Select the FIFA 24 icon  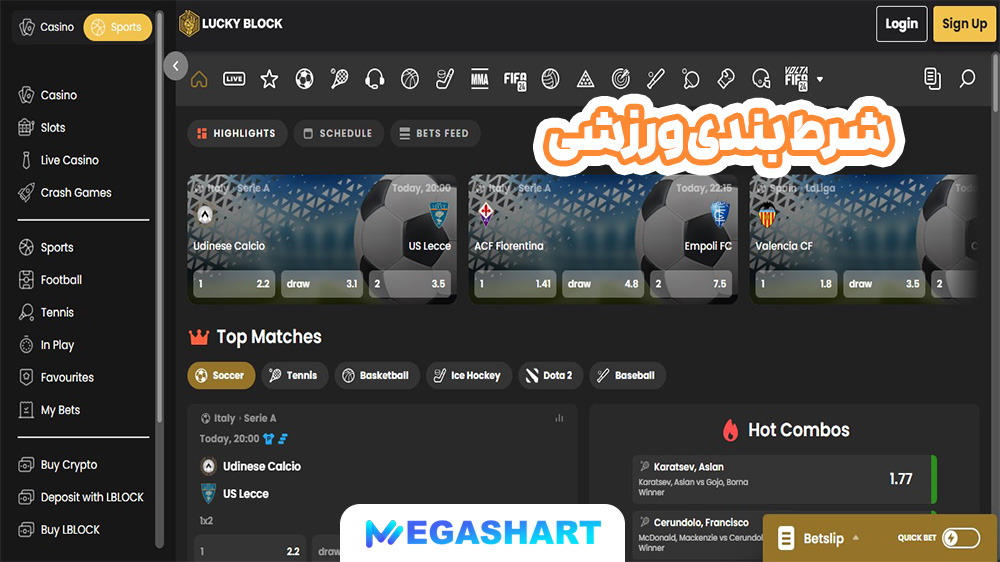click(x=515, y=80)
